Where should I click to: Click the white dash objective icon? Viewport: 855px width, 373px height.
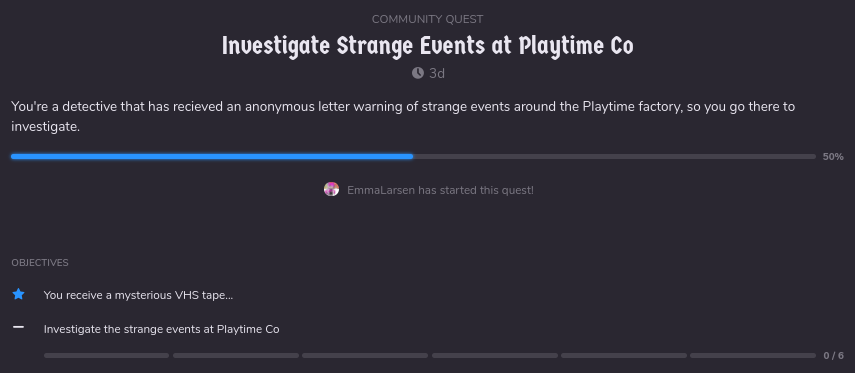pos(19,327)
